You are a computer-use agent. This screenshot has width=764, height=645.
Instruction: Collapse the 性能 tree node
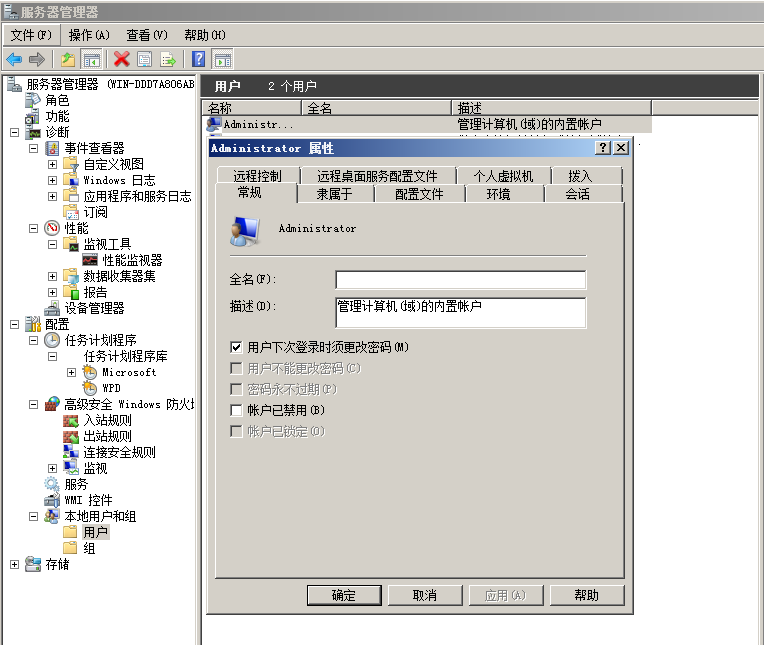click(34, 228)
